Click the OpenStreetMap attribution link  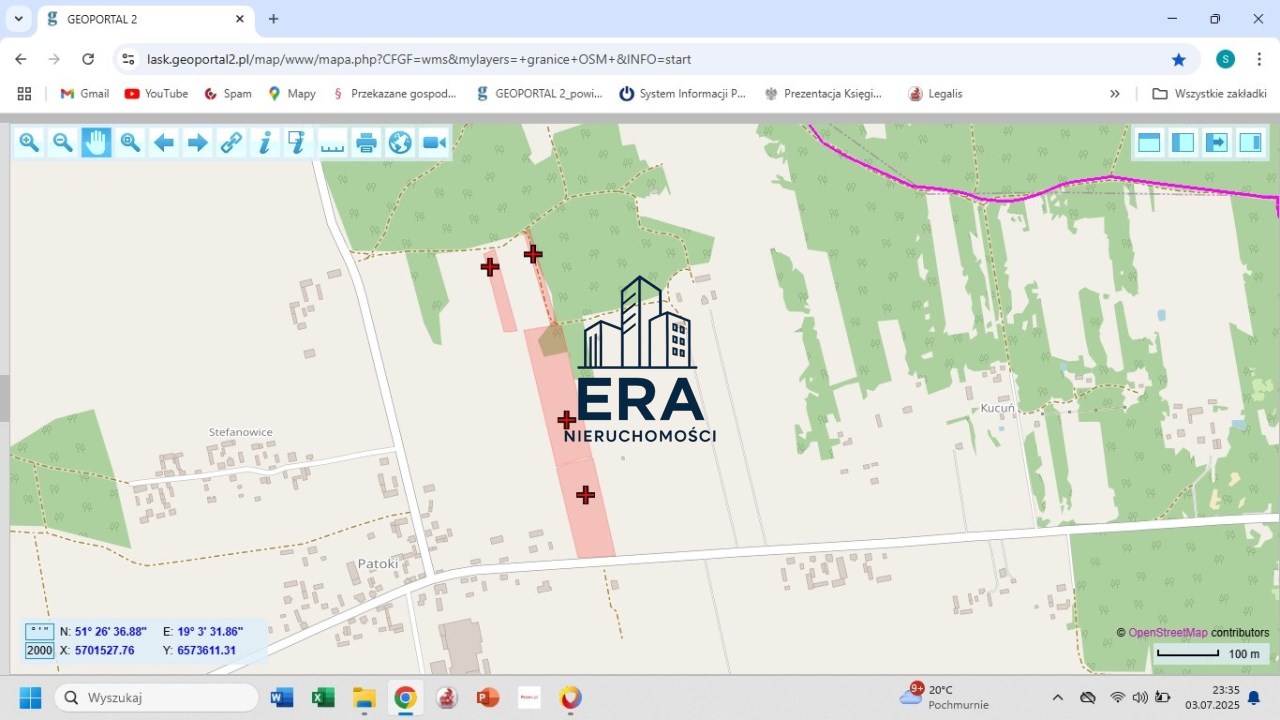tap(1167, 632)
